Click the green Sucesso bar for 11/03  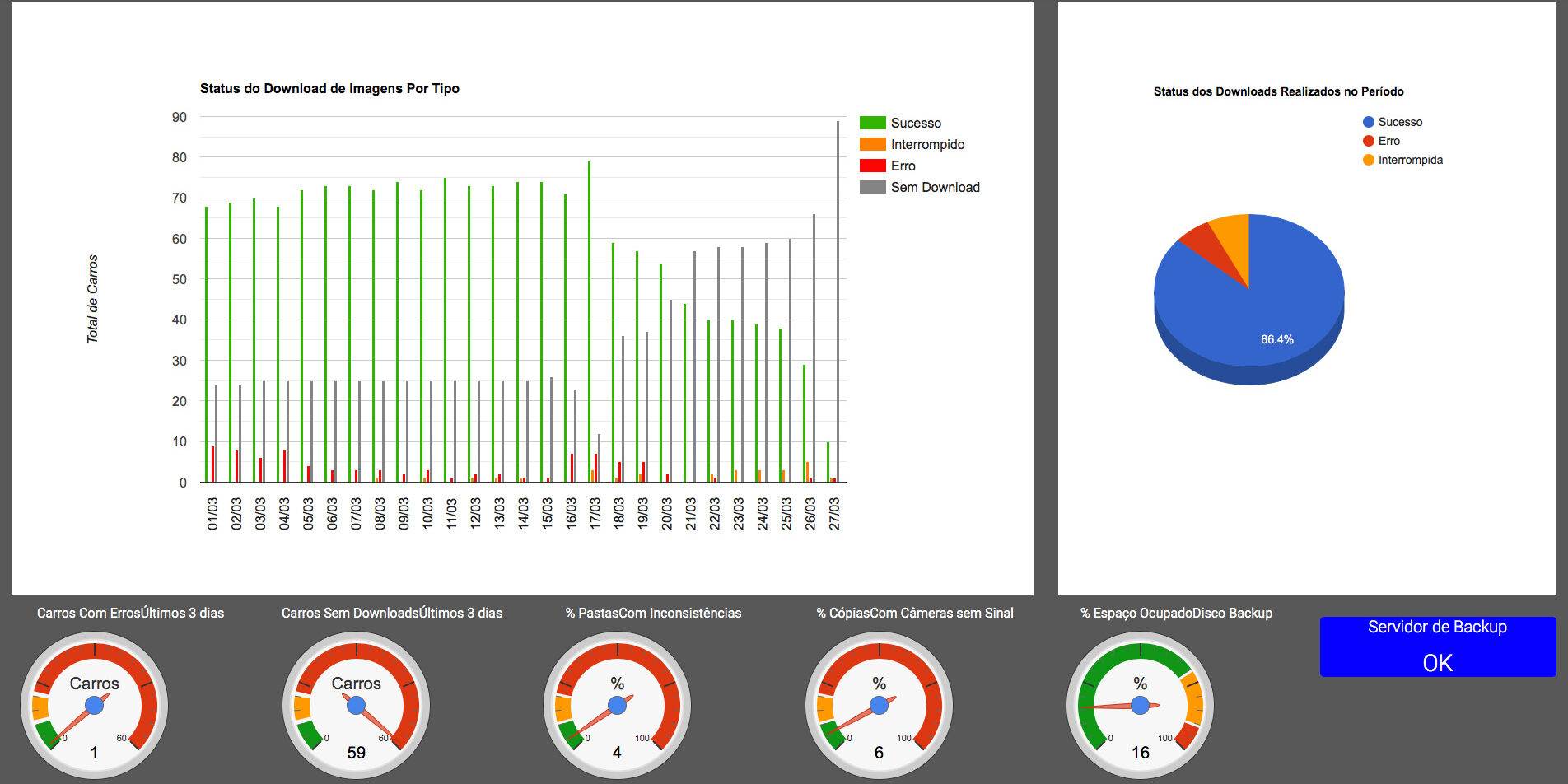tap(445, 330)
